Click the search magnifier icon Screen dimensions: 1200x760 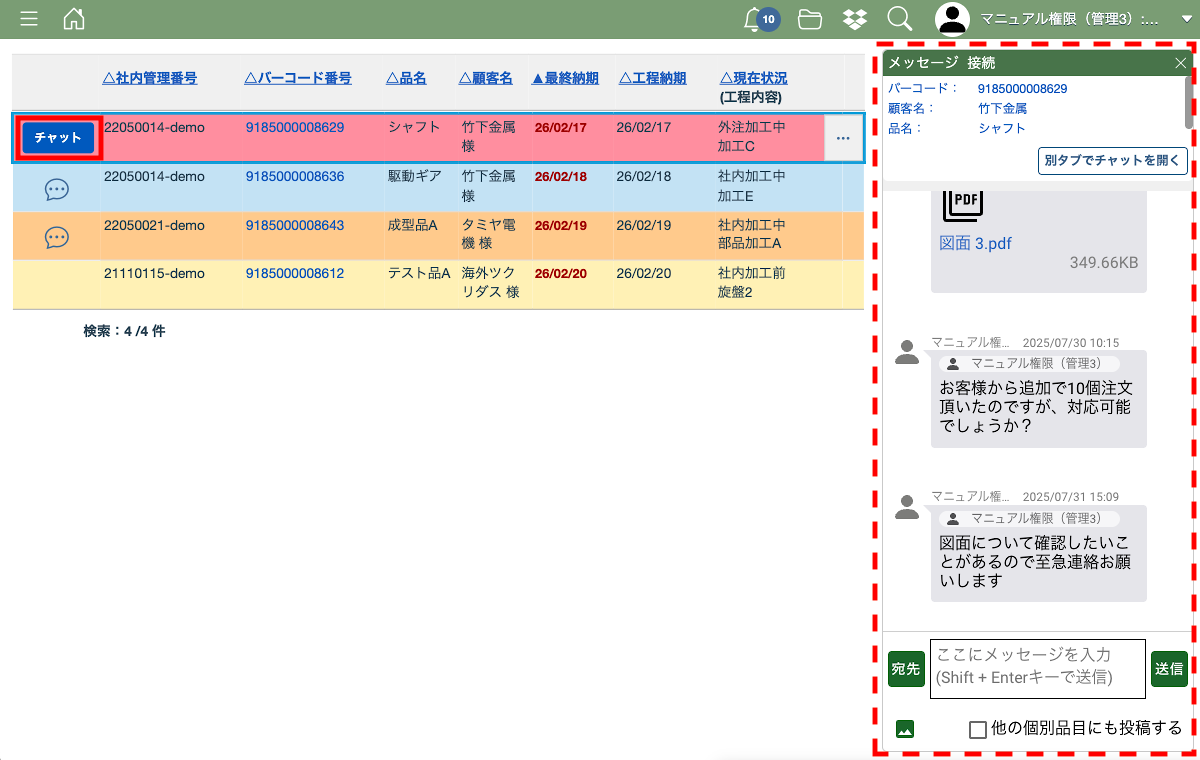(899, 19)
